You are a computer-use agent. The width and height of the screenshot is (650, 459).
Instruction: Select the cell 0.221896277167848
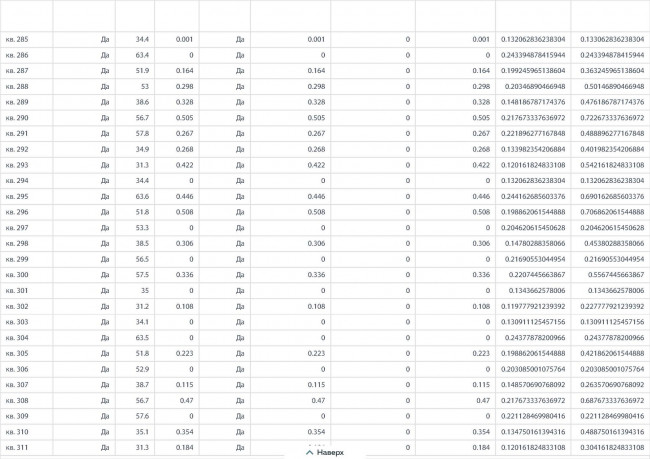533,134
